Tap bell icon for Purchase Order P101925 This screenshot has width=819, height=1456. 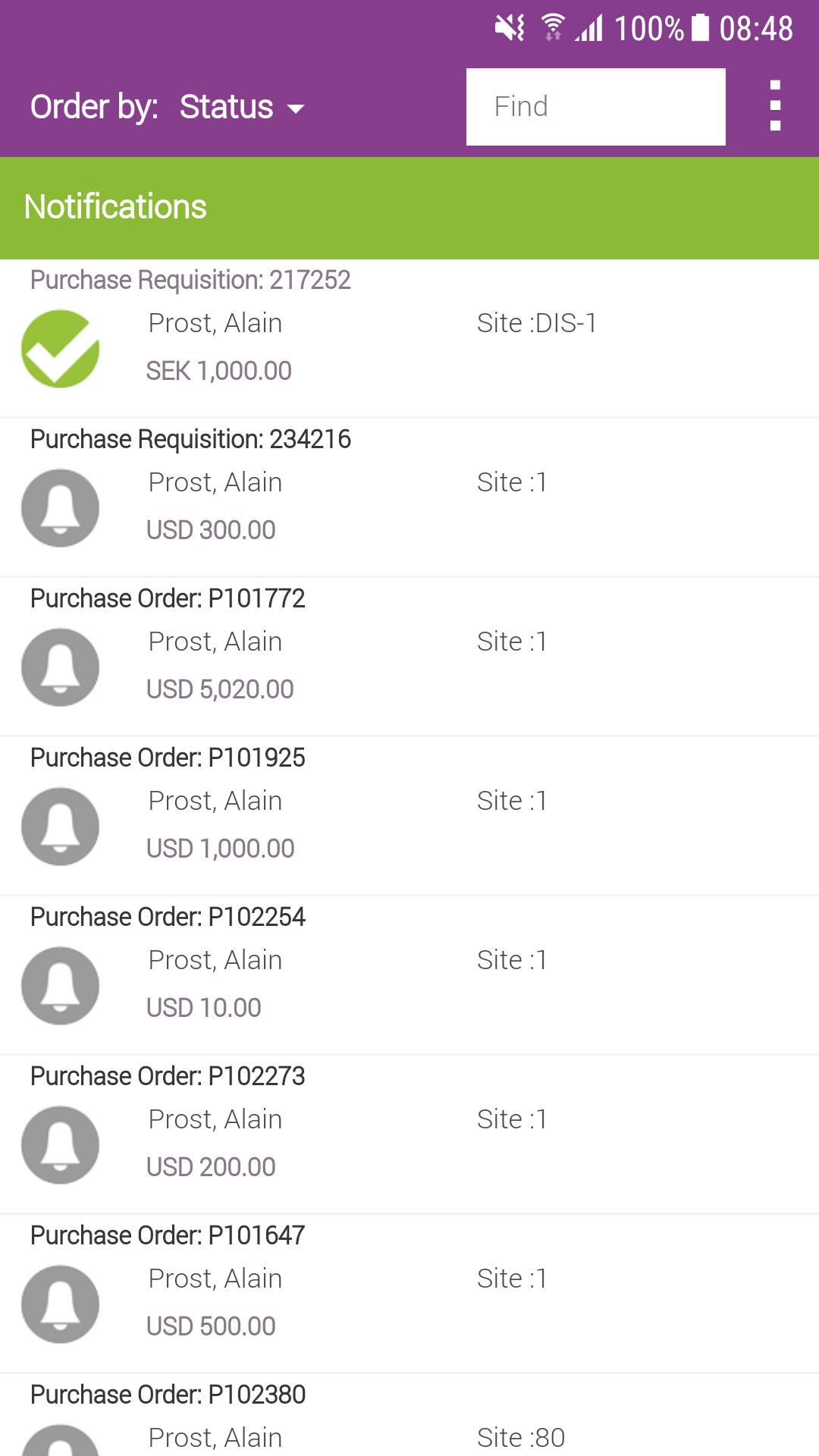61,827
